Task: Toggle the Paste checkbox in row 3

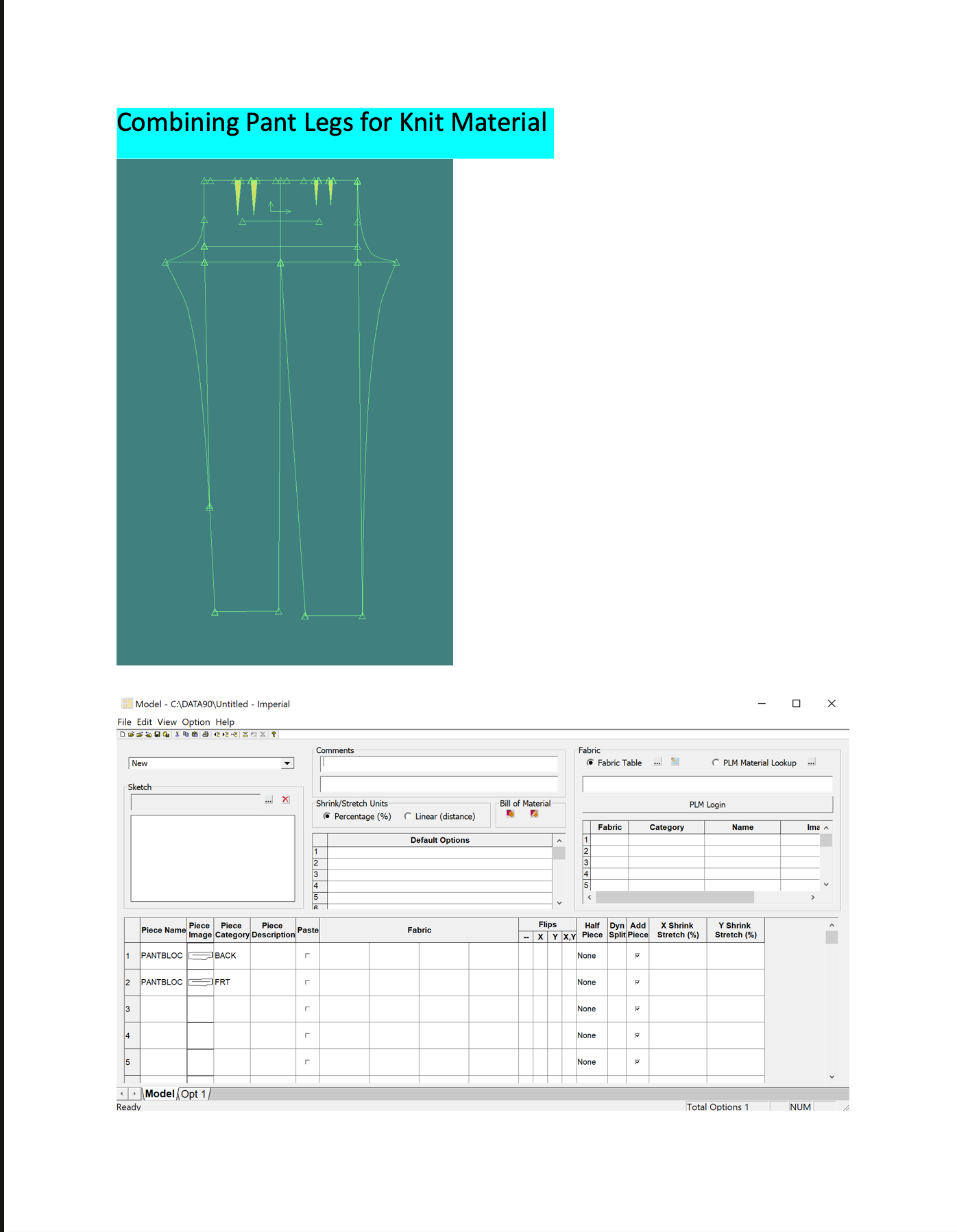Action: pos(307,1009)
